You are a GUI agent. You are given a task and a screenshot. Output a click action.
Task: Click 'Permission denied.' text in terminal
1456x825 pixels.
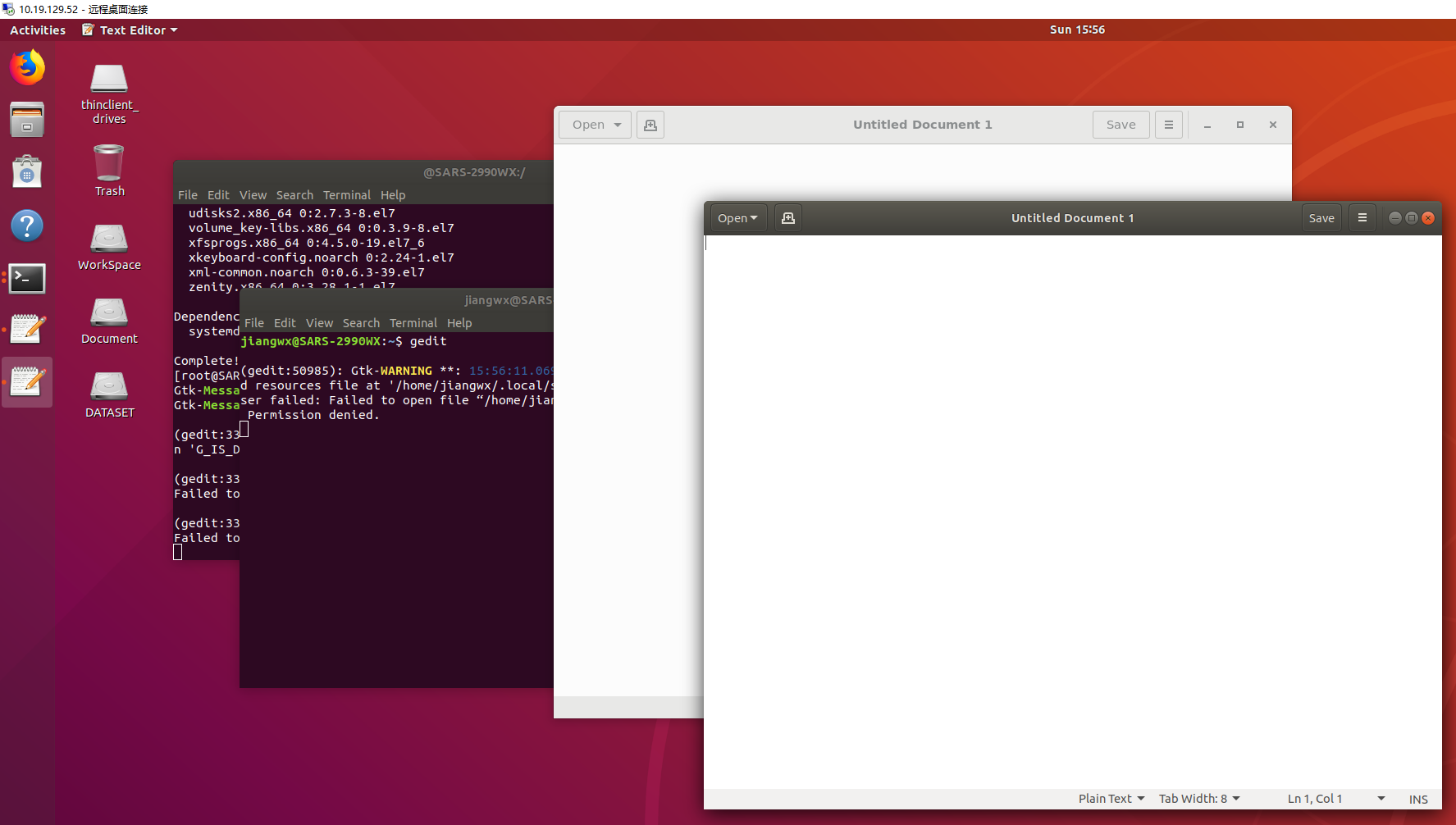click(x=313, y=415)
